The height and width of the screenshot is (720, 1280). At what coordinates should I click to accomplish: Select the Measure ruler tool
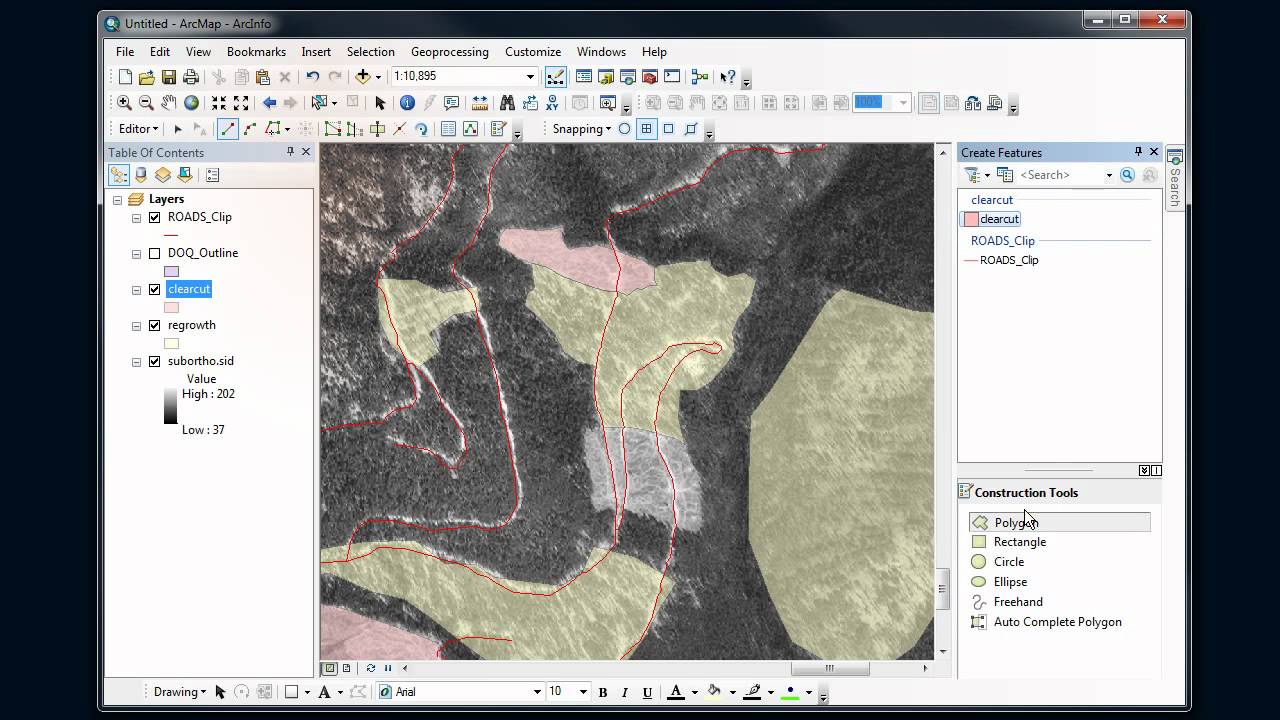tap(480, 103)
